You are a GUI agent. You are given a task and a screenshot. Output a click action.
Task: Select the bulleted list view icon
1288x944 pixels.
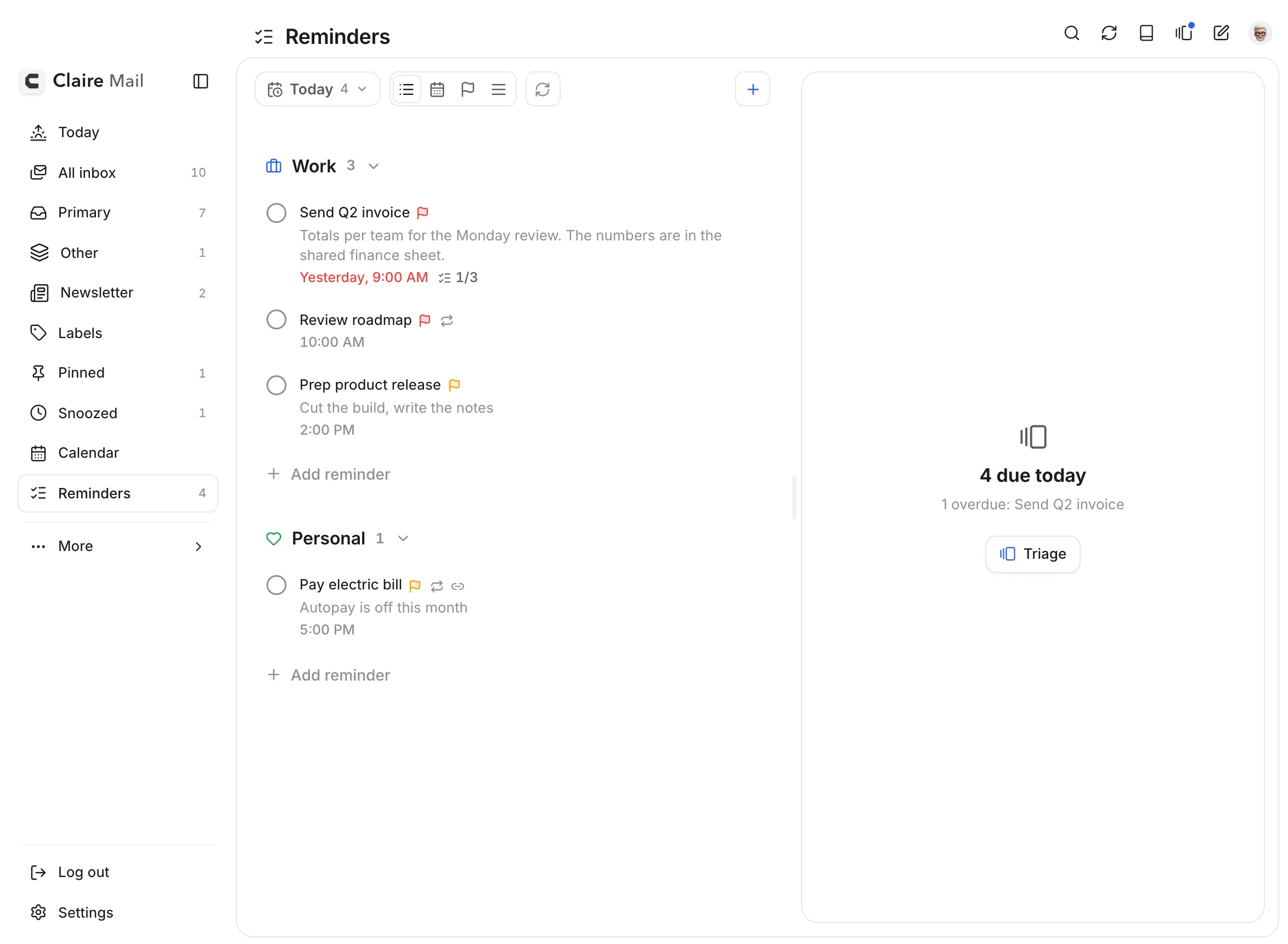click(406, 89)
